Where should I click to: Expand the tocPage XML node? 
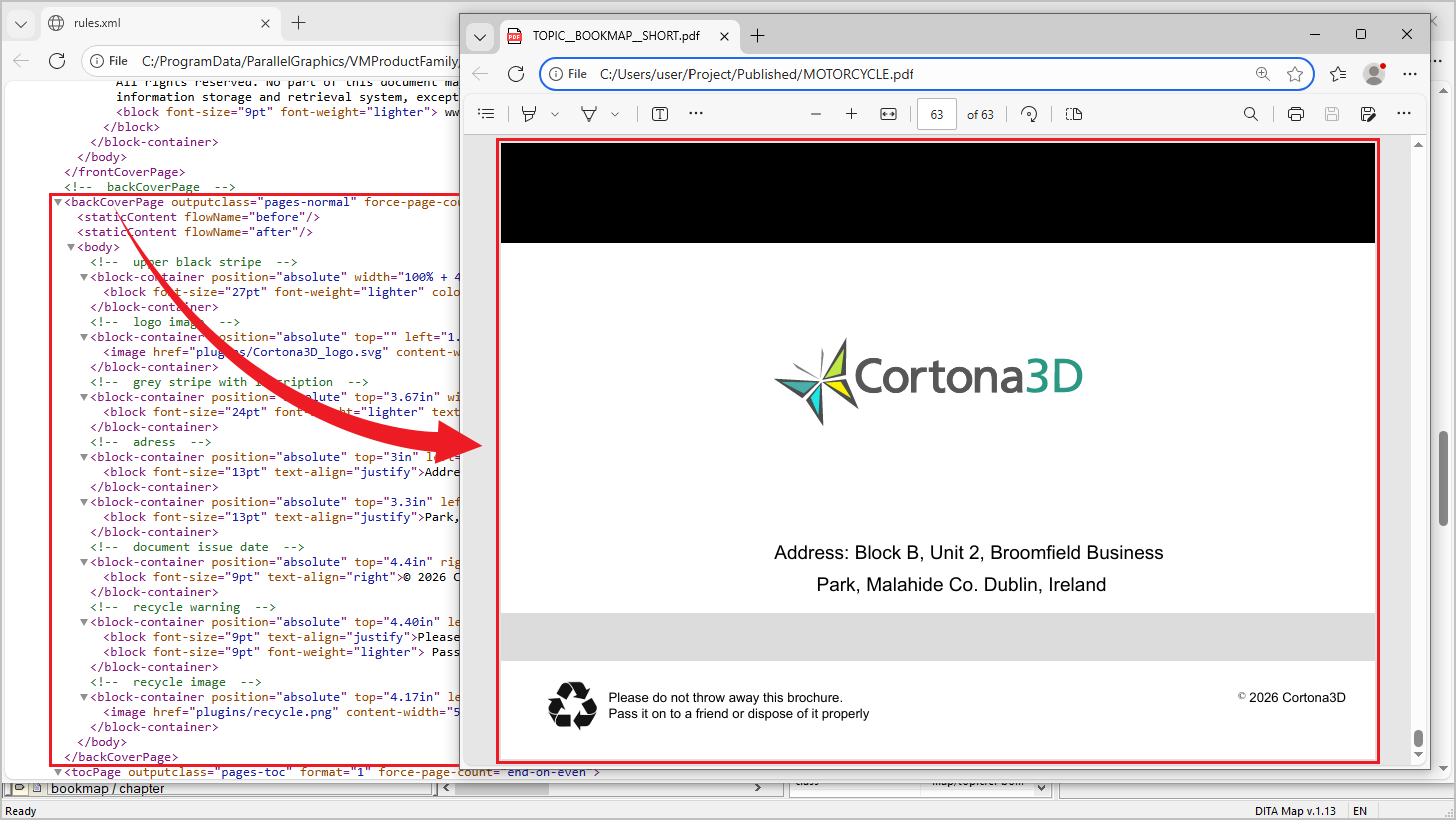coord(58,772)
